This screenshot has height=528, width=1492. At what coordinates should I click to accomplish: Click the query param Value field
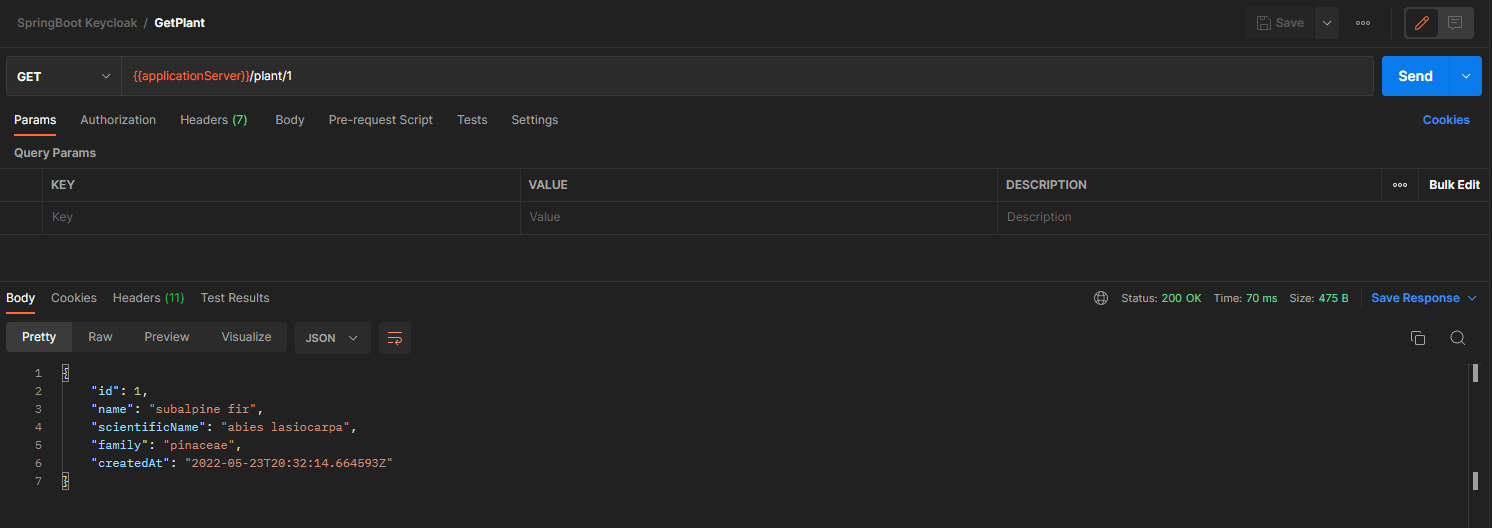tap(759, 217)
